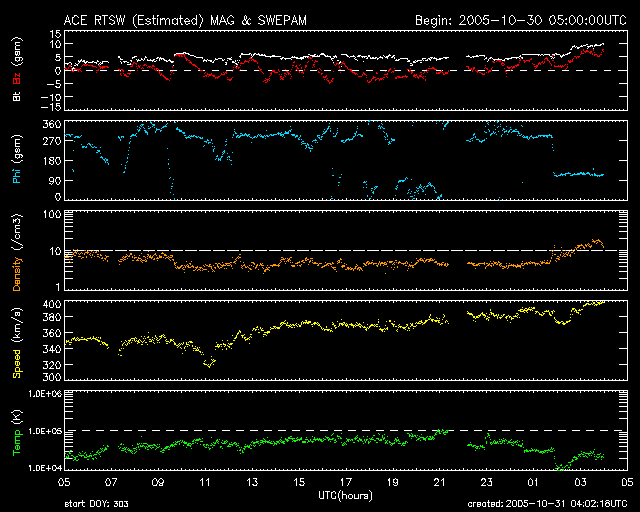Click the '-5' tick on Bt Bz axis
Image resolution: width=640 pixels, height=512 pixels.
53,84
